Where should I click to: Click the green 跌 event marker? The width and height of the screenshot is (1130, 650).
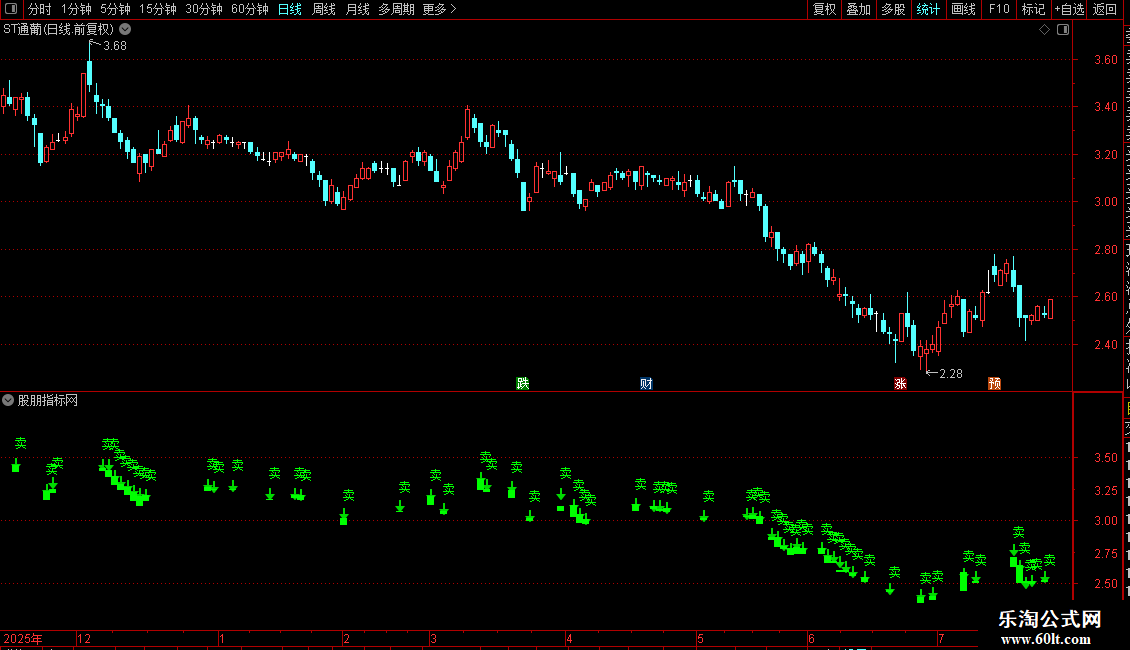pyautogui.click(x=522, y=383)
